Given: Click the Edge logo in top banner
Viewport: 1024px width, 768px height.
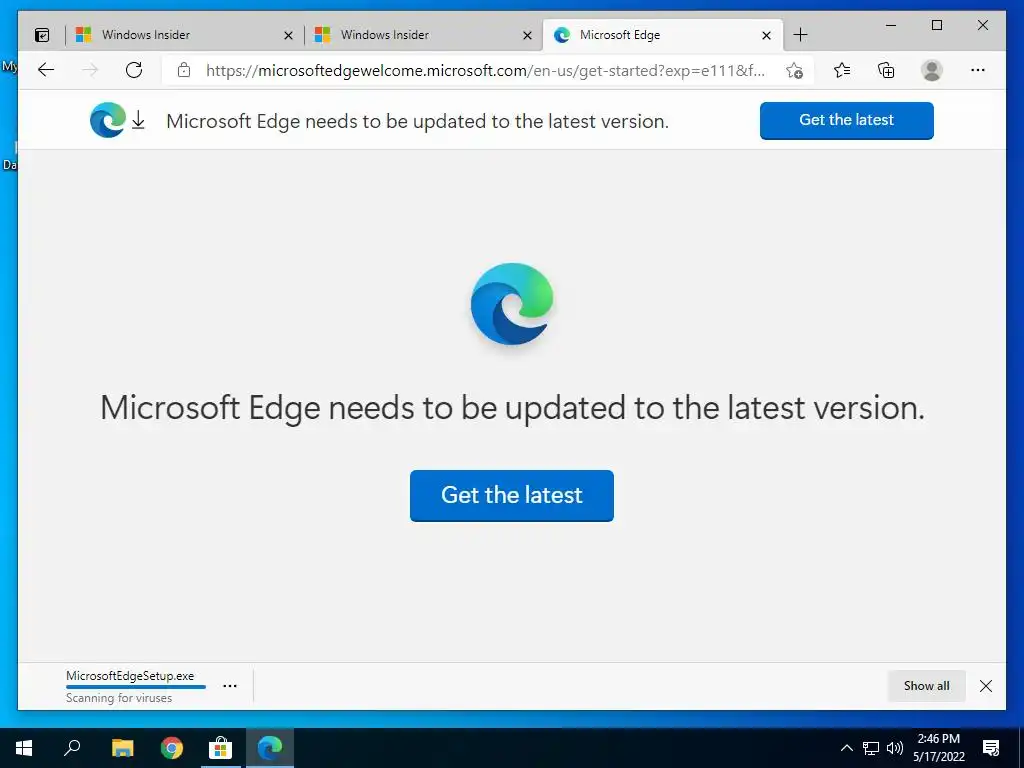Looking at the screenshot, I should (x=108, y=120).
